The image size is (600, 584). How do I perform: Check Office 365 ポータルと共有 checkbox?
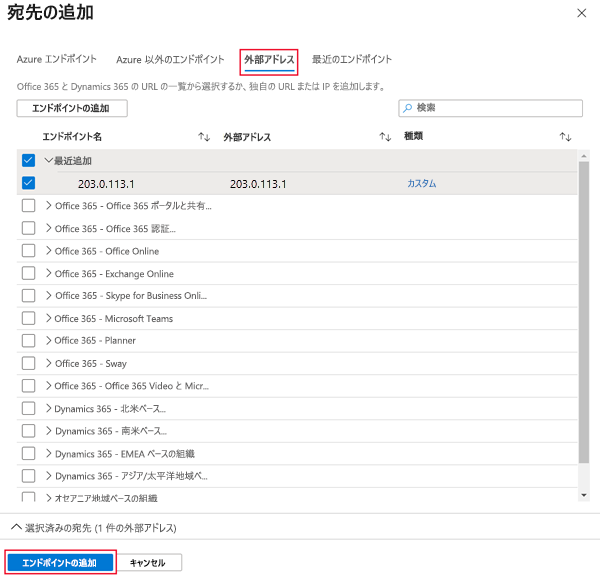pyautogui.click(x=28, y=206)
